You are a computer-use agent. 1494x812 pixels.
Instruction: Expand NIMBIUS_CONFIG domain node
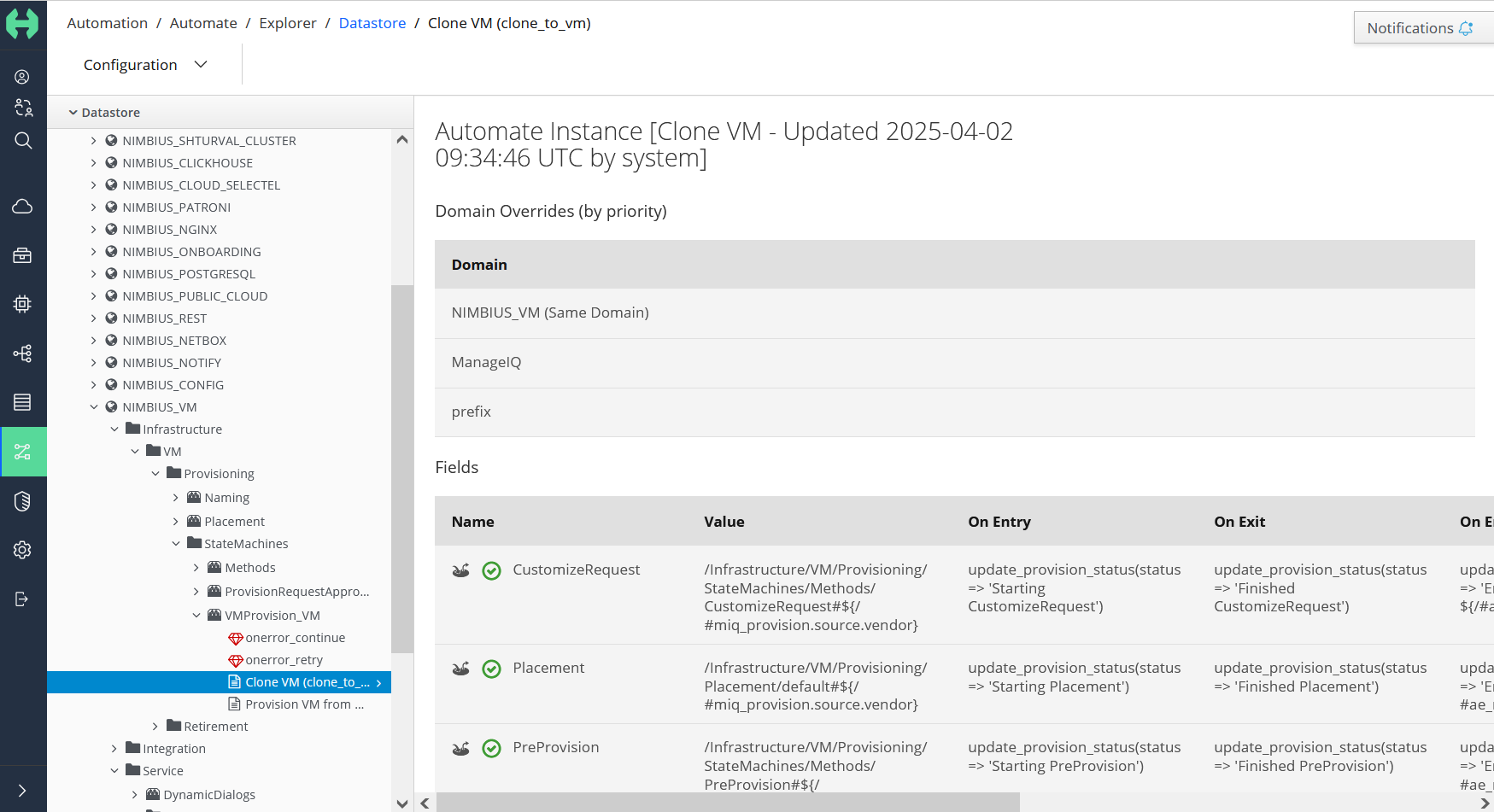(93, 384)
